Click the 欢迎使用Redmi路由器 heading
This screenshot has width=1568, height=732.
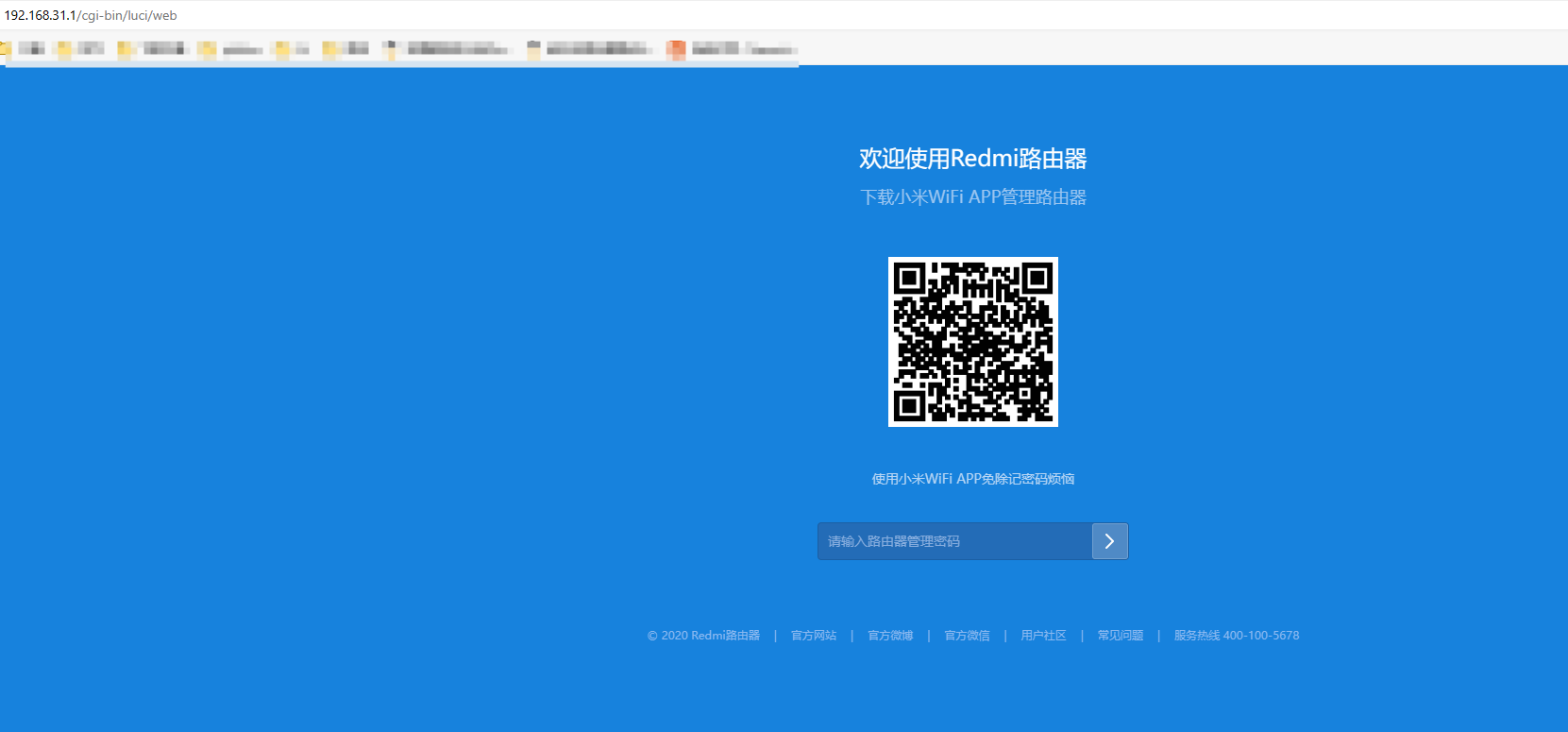(973, 159)
